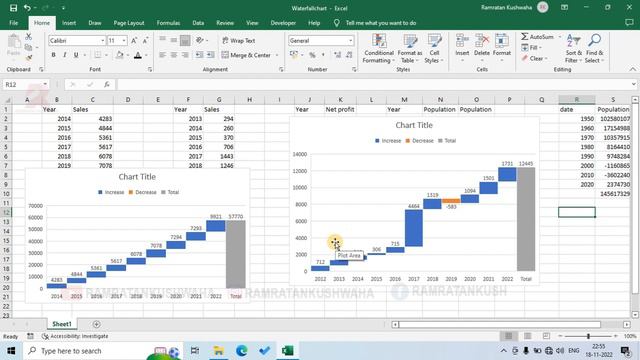Click the Save icon in title bar
The height and width of the screenshot is (360, 640).
point(13,8)
